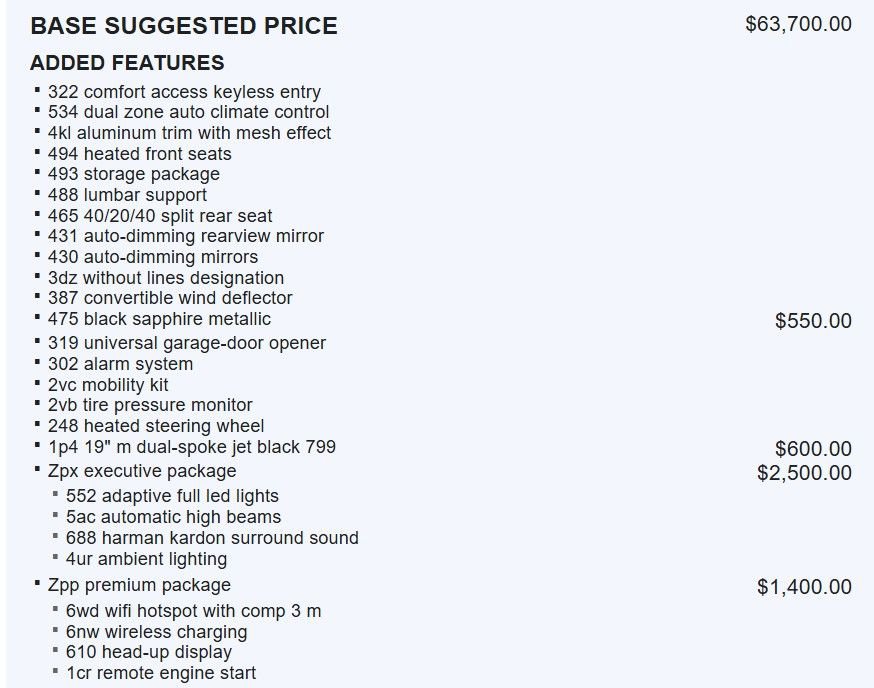Select the $550.00 paint price
The image size is (874, 688).
coord(813,321)
